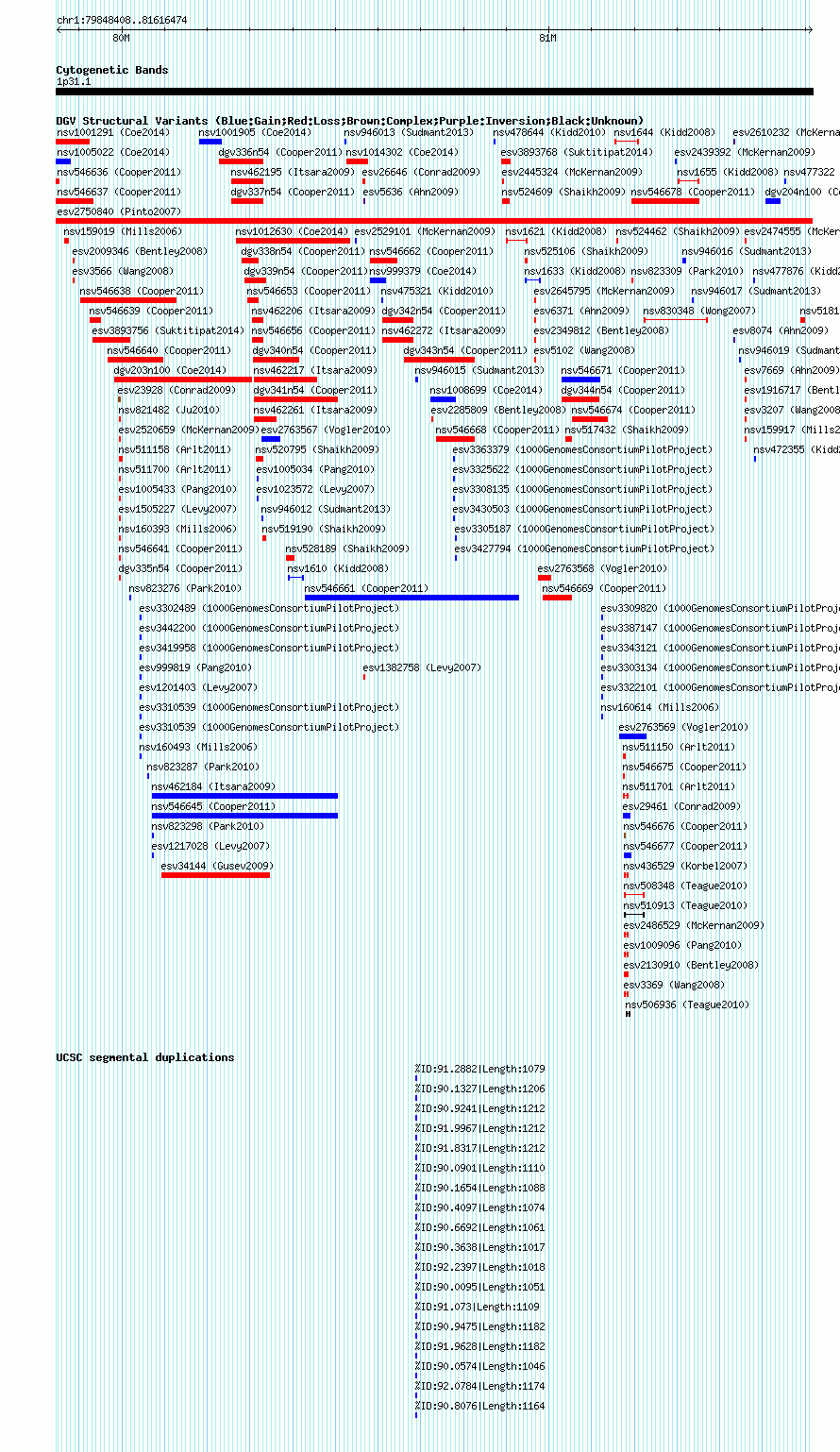Open the nsv159019 (Mills2006) variant
This screenshot has height=1452, width=840.
pyautogui.click(x=122, y=231)
